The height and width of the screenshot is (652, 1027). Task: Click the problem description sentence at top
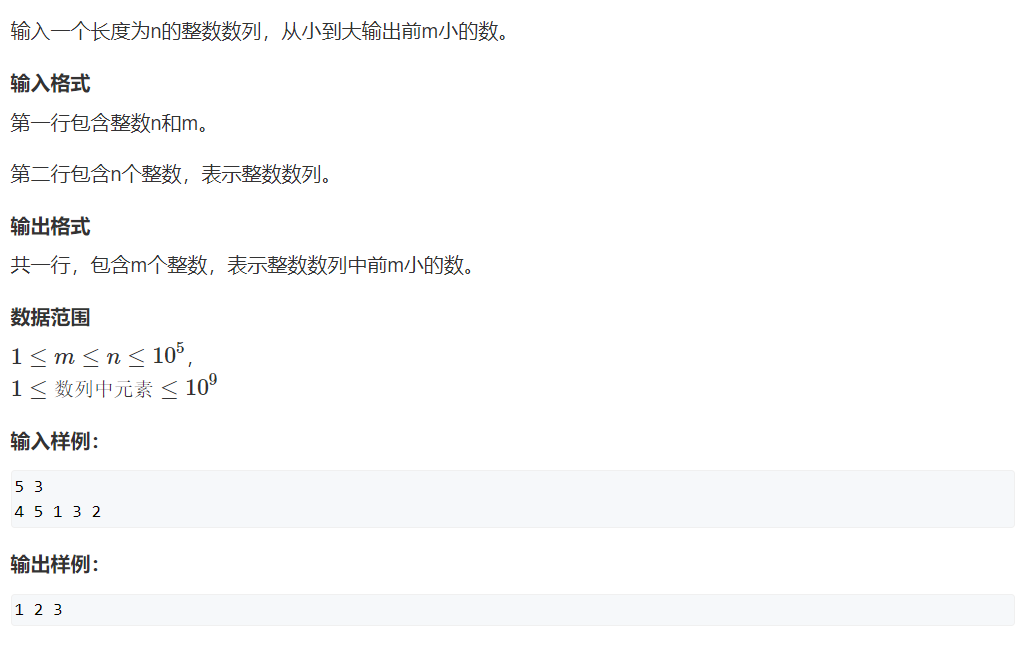(259, 31)
